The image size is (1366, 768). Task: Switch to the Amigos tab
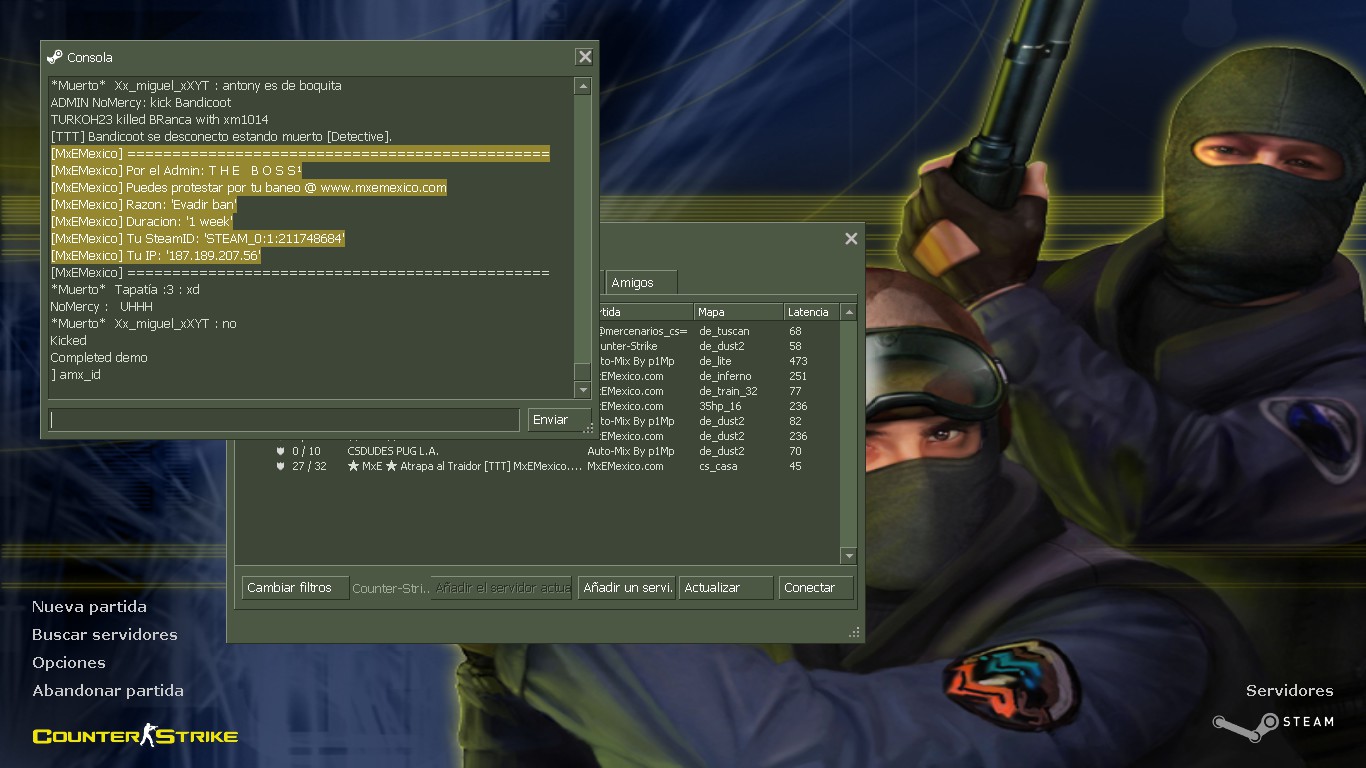(641, 282)
